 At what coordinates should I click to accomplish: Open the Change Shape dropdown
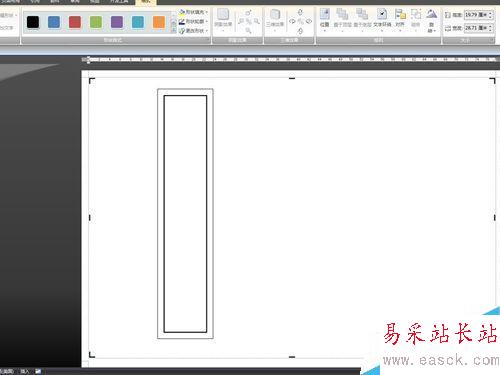193,31
